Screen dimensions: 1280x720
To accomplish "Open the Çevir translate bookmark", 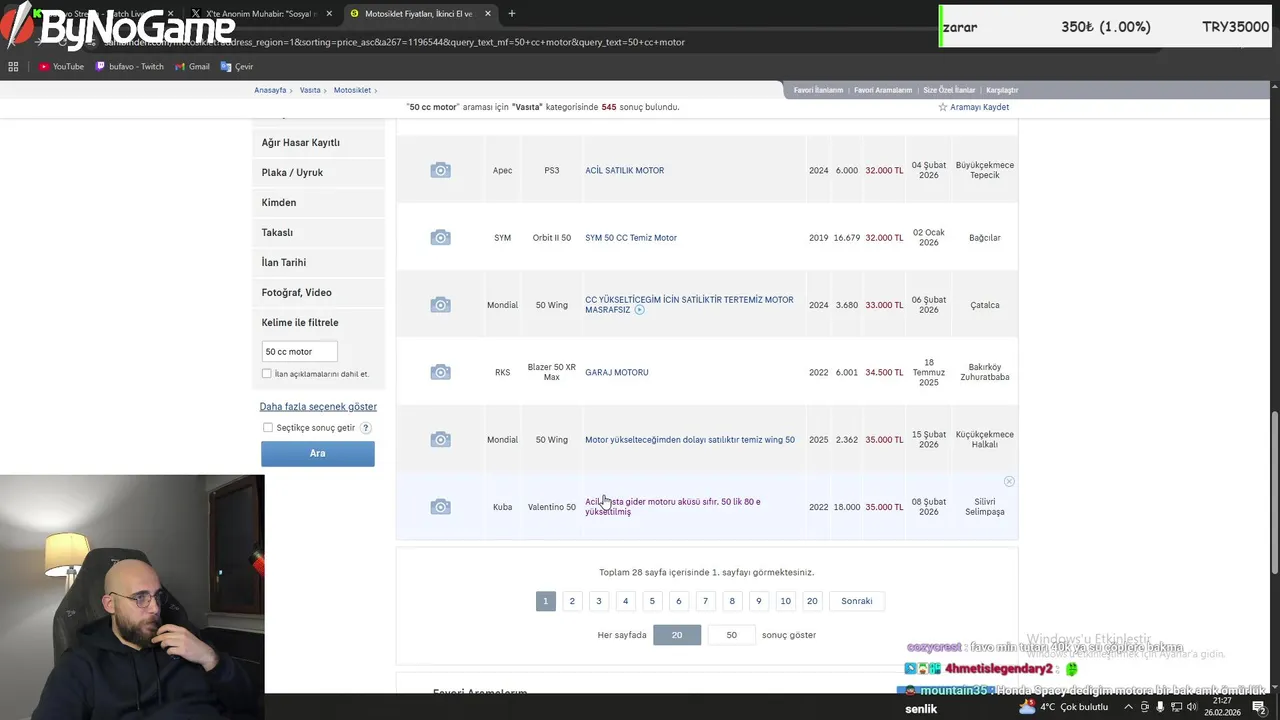I will pyautogui.click(x=237, y=66).
